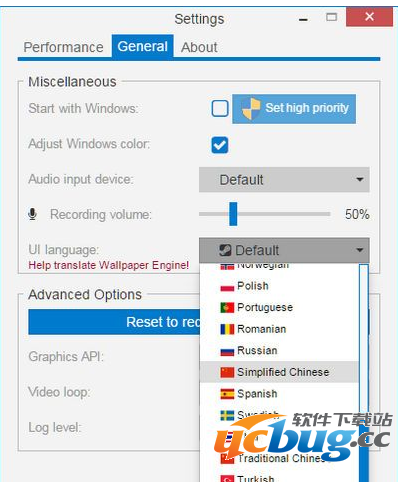Minimize the Settings window
This screenshot has width=398, height=482.
[303, 20]
